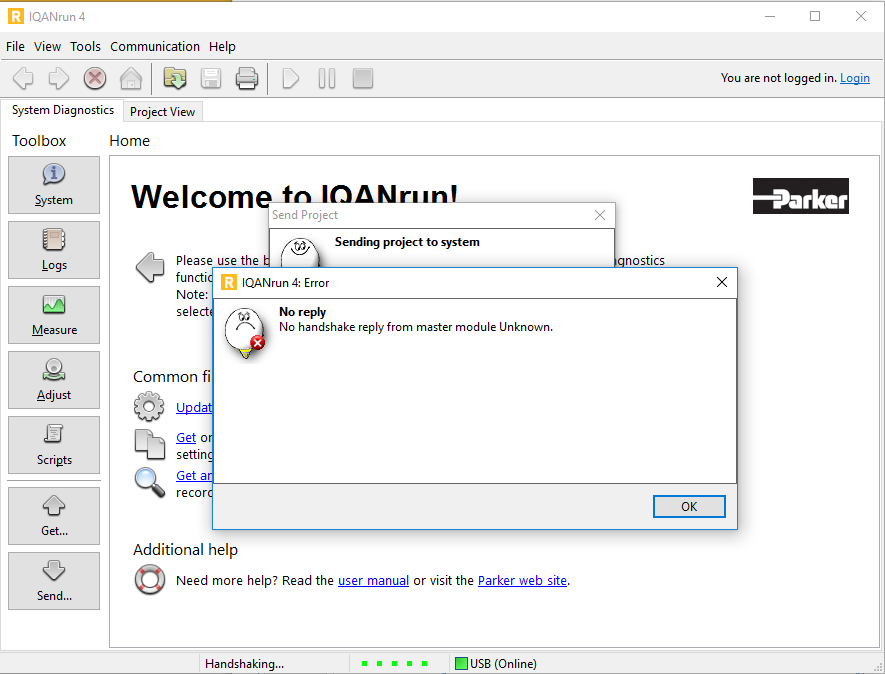Click the Handshaking... status bar text
The image size is (885, 674).
pos(244,664)
